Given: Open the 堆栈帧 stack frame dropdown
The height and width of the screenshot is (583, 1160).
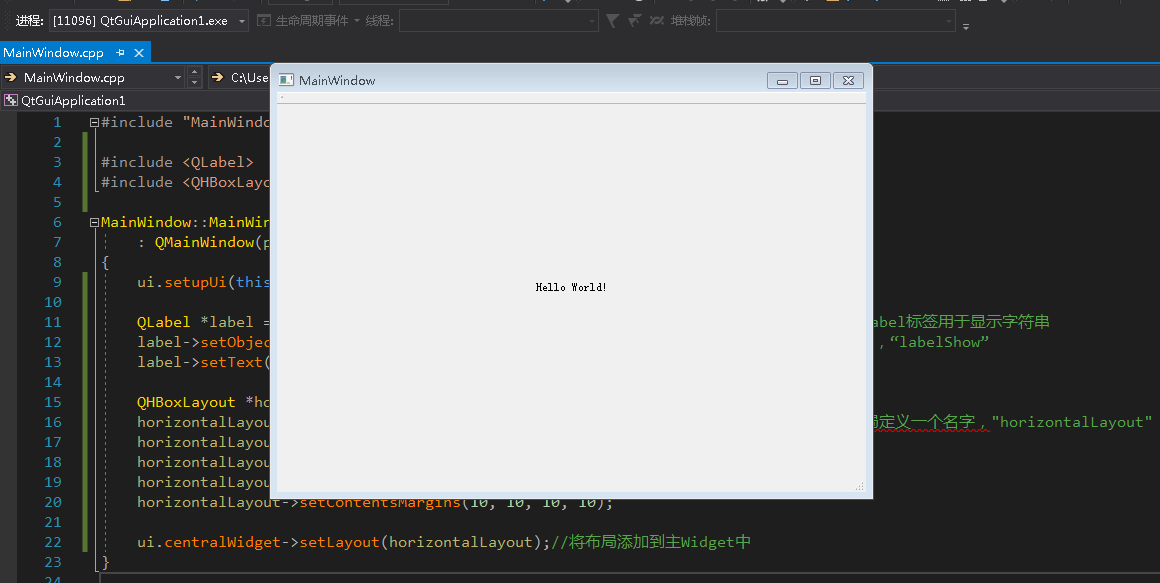Looking at the screenshot, I should 835,21.
